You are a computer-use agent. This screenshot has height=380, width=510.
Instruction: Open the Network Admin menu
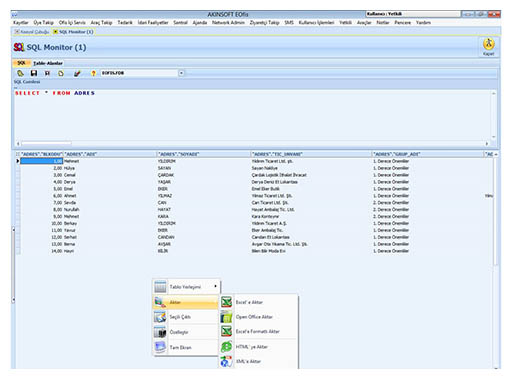click(228, 23)
